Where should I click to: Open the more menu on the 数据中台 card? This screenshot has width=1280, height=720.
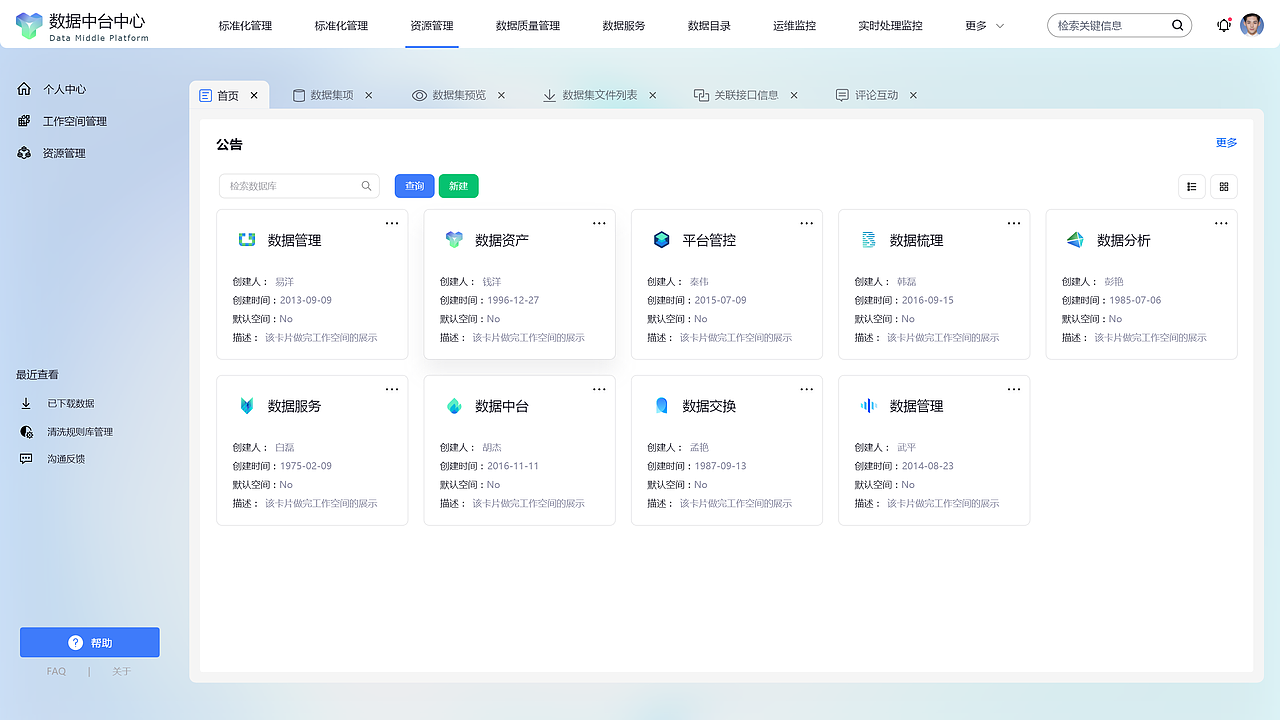coord(599,389)
